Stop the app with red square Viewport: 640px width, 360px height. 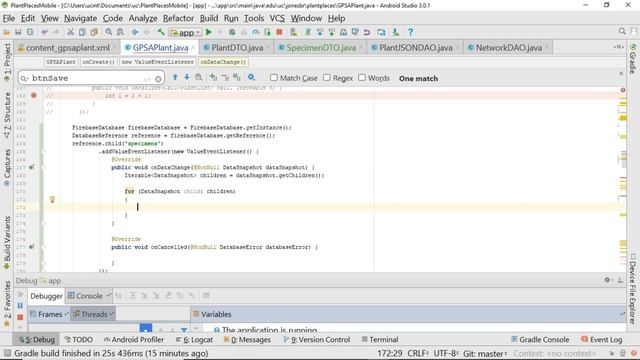point(279,32)
